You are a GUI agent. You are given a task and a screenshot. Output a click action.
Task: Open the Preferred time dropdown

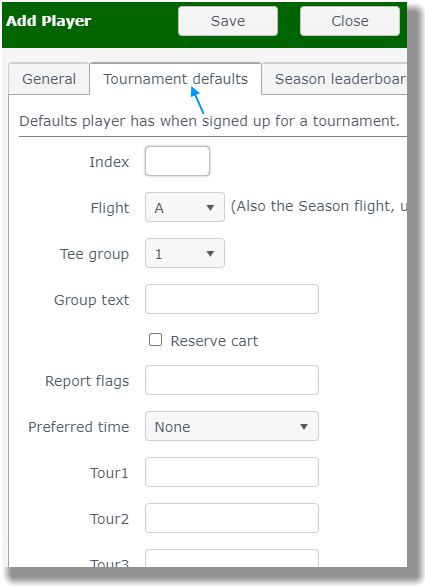tap(232, 426)
